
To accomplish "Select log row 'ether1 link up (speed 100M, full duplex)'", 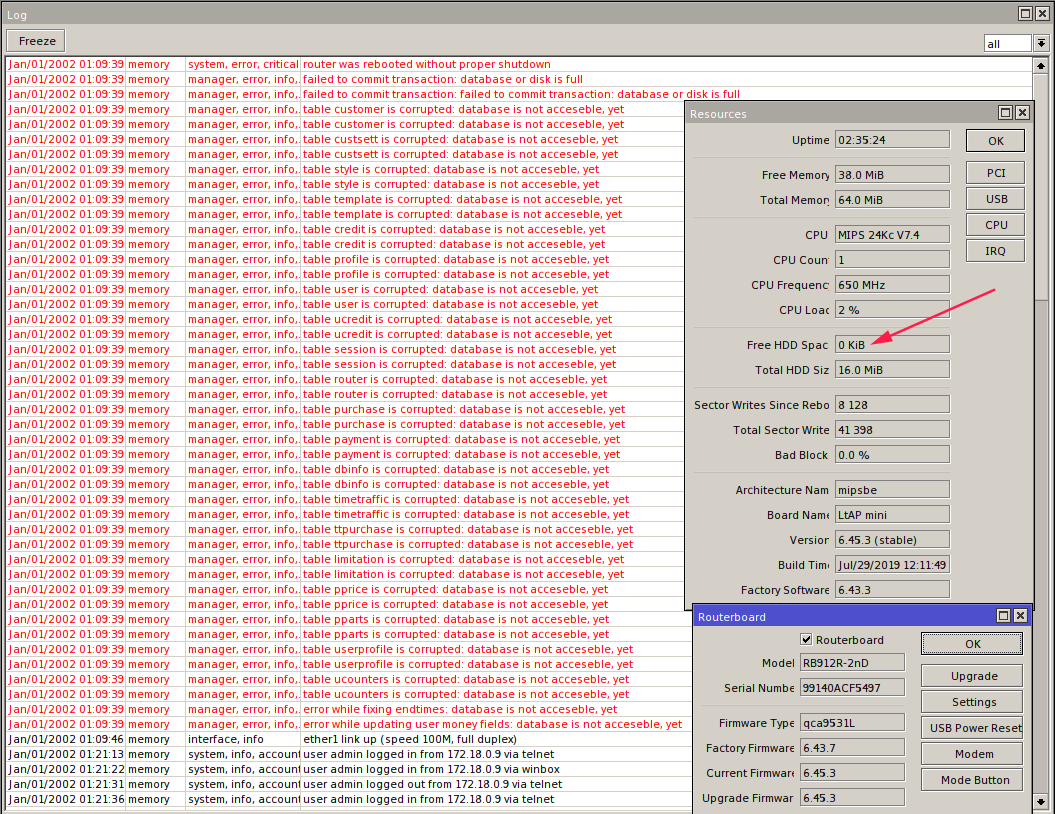I will pos(349,739).
